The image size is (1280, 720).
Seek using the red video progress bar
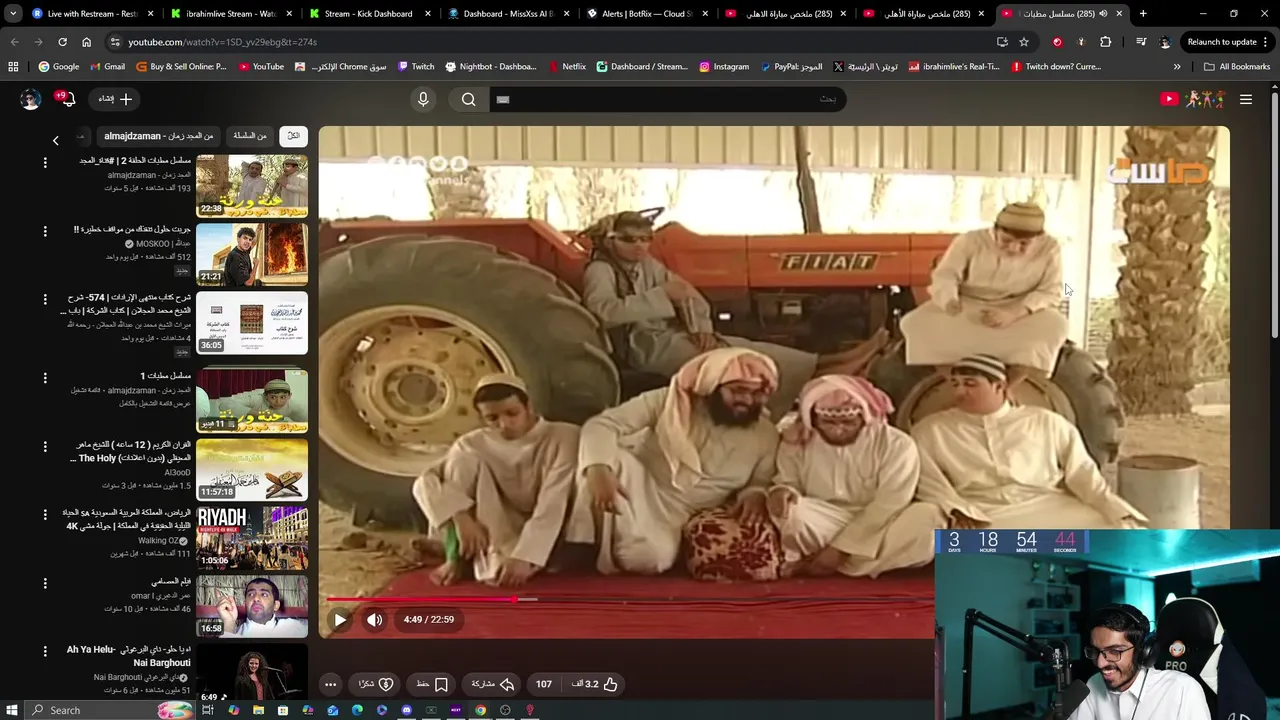630,599
